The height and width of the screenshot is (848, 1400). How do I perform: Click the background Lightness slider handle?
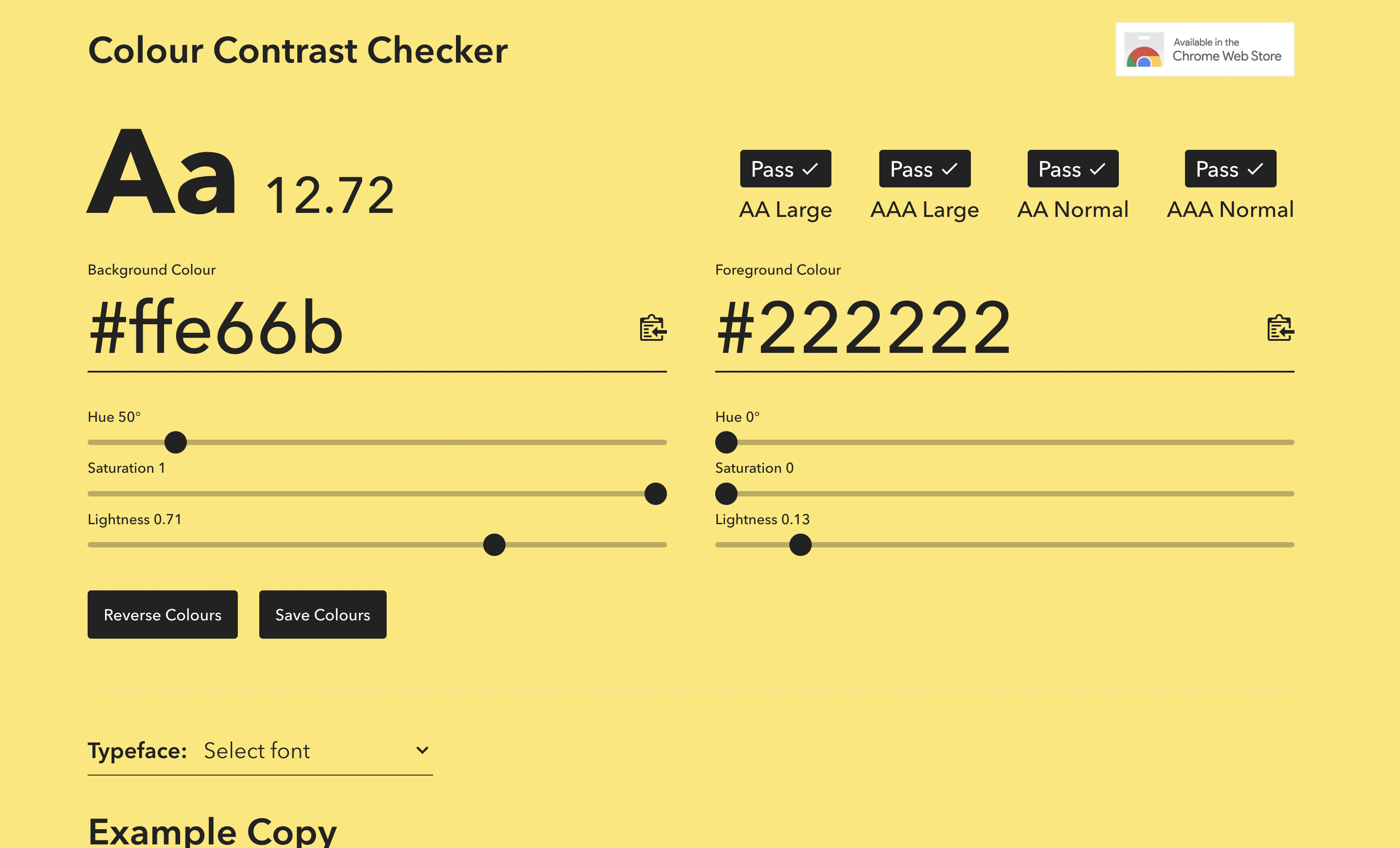click(494, 545)
